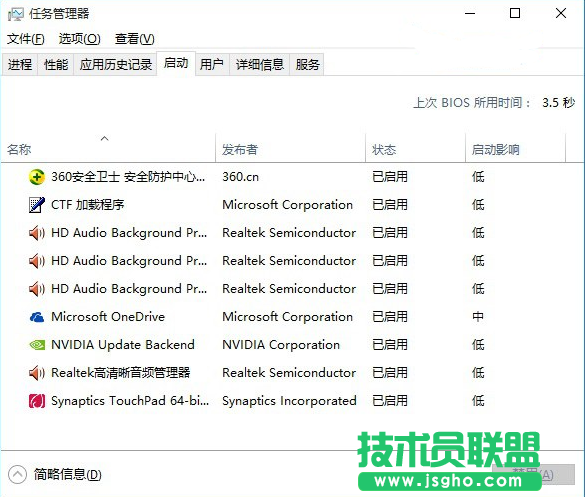Click the 上次 BIOS 所用时间 3.5 秒 value
This screenshot has height=497, width=585.
559,103
